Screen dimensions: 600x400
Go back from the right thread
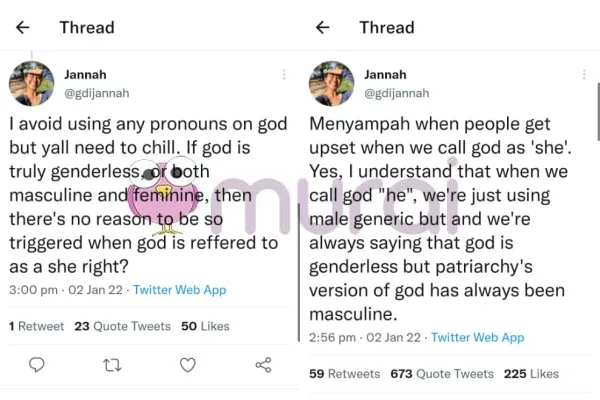323,27
